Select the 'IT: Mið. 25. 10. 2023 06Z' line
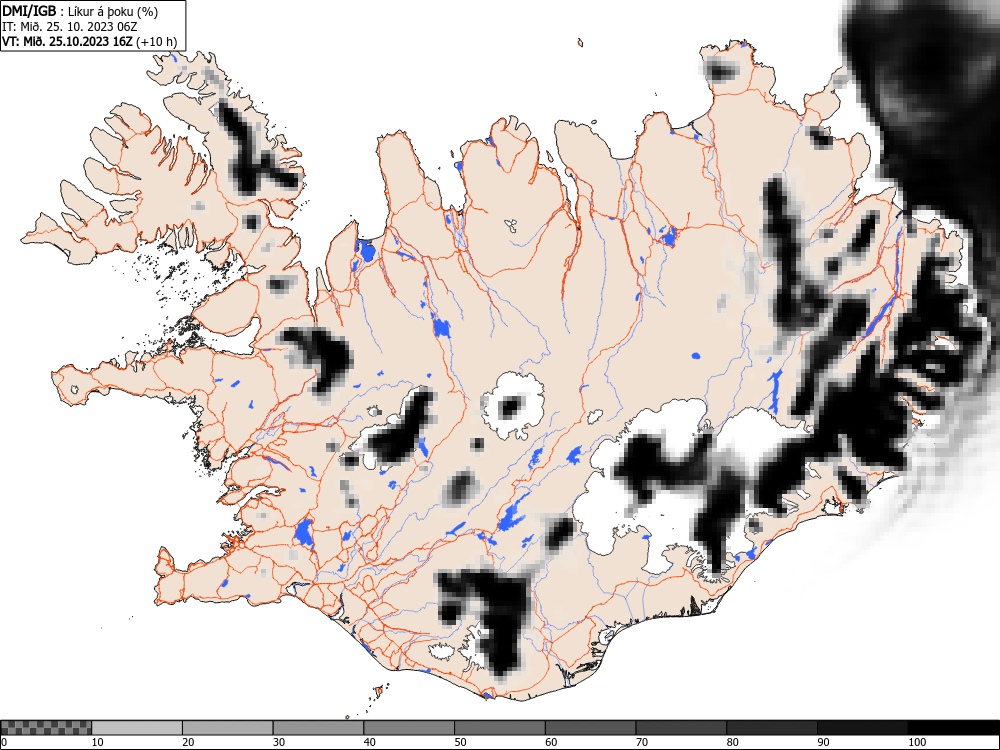The height and width of the screenshot is (750, 1000). coord(70,27)
